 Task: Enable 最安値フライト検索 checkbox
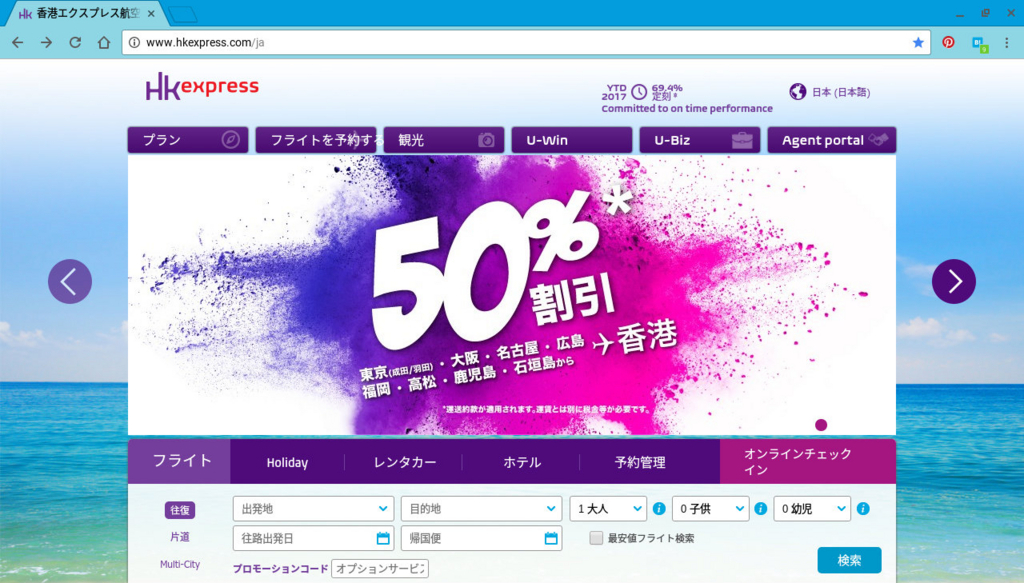(x=596, y=538)
